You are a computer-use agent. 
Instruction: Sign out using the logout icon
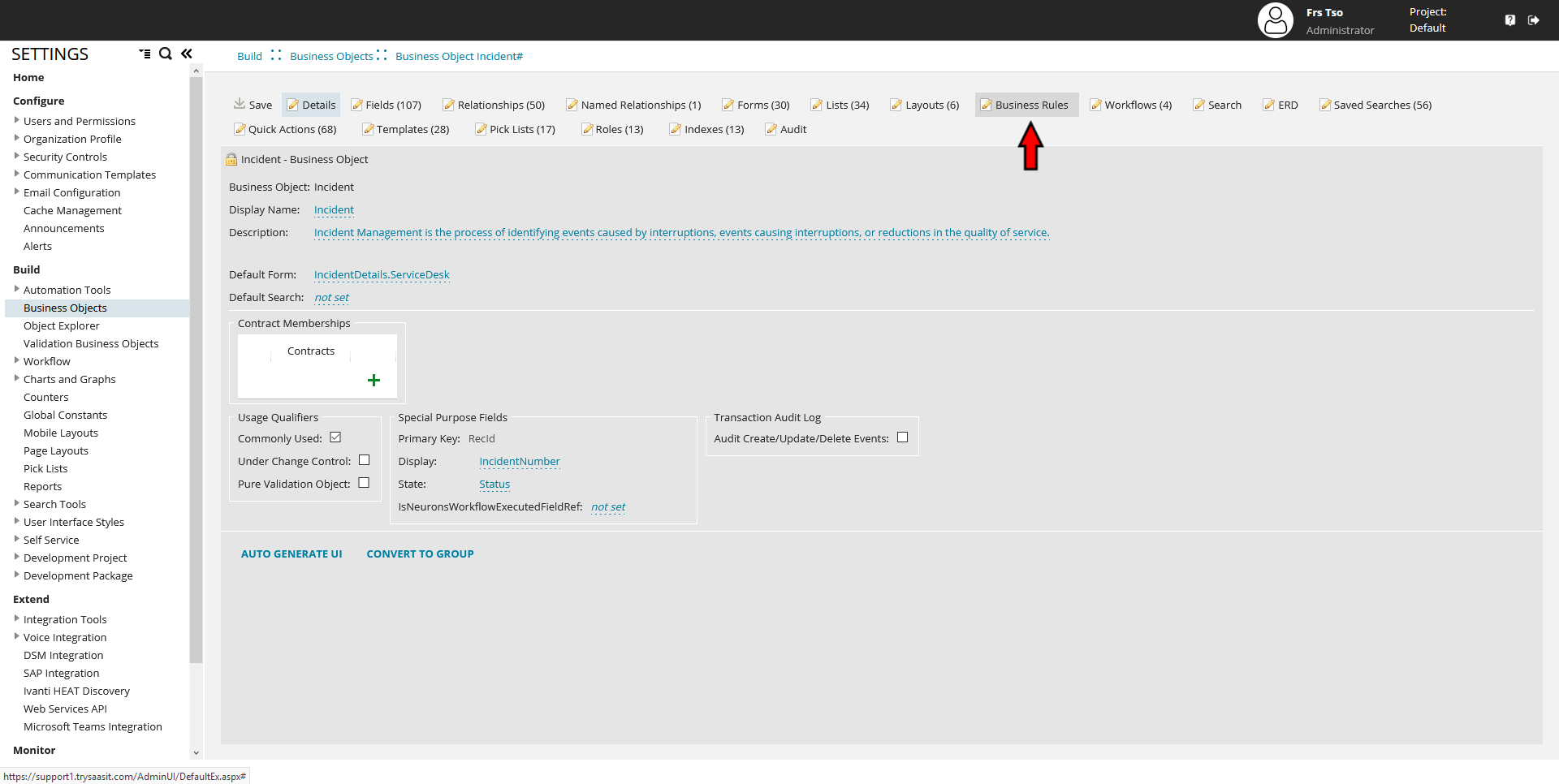1534,19
